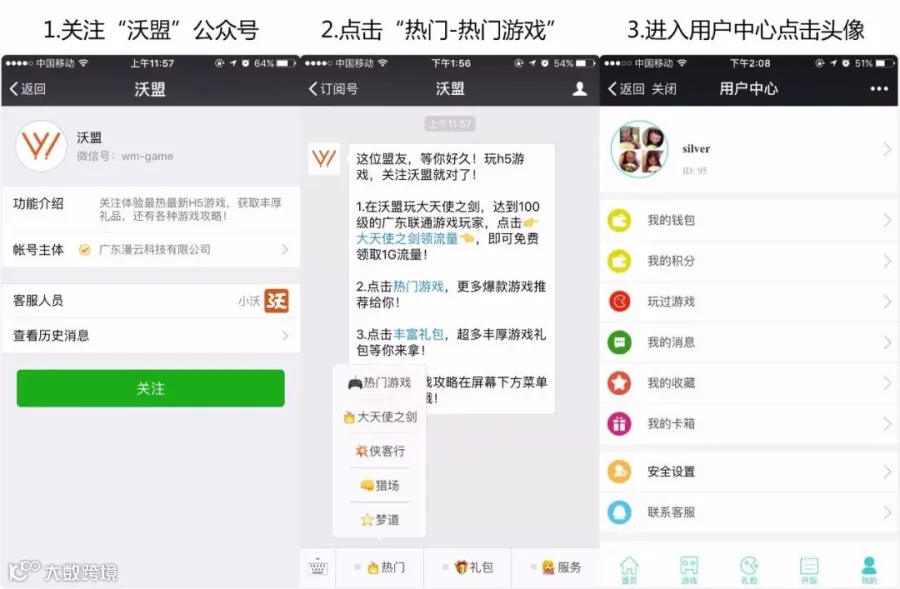
Task: Tap the silver user avatar photo
Action: coord(639,149)
